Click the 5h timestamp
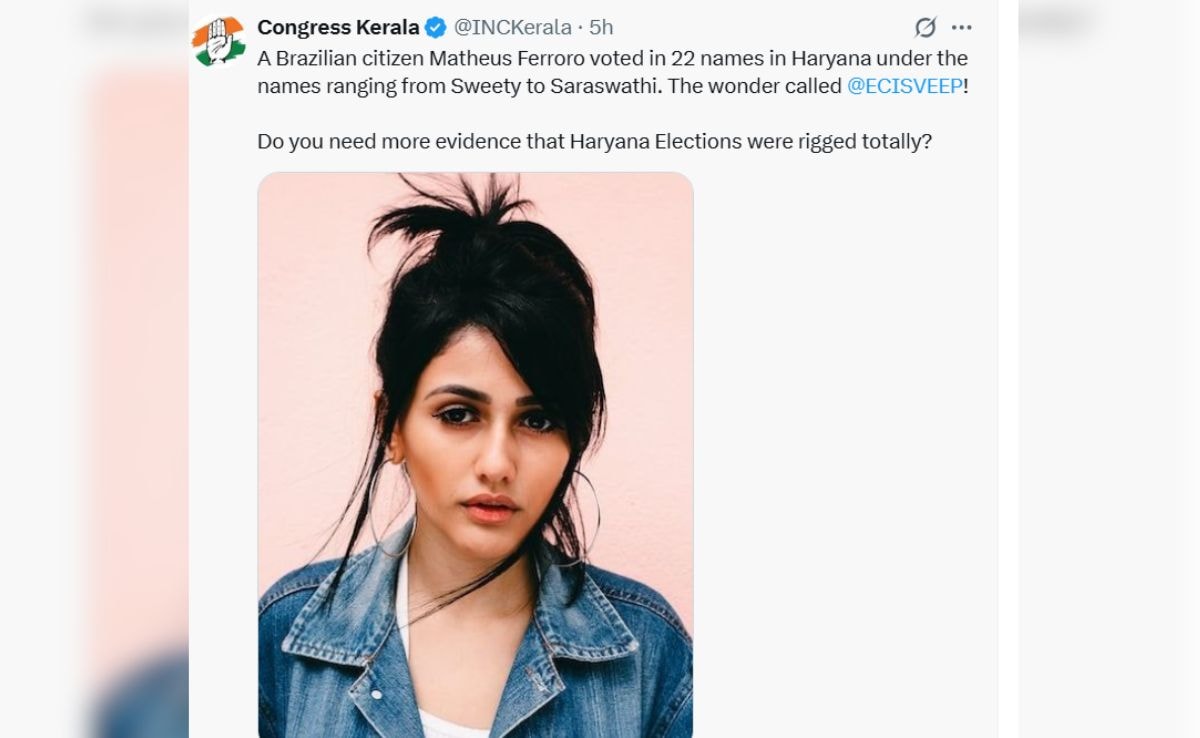The width and height of the screenshot is (1200, 738). pyautogui.click(x=601, y=27)
